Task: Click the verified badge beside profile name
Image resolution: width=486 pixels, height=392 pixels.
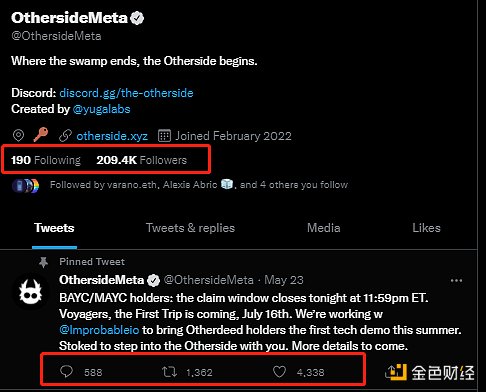Action: [x=137, y=18]
